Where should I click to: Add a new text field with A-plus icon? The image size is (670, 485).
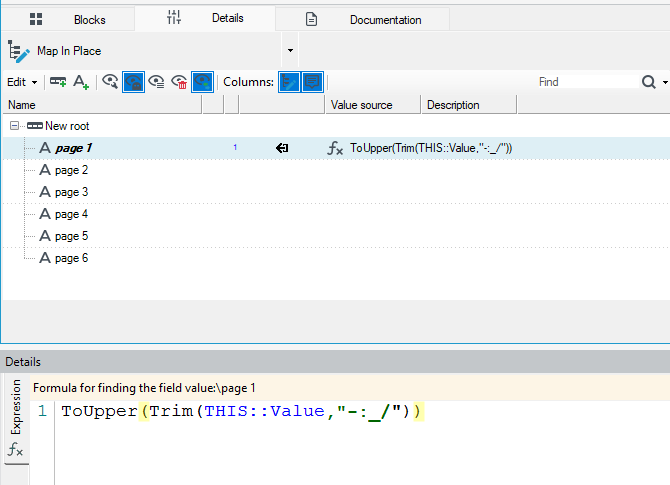[x=81, y=82]
